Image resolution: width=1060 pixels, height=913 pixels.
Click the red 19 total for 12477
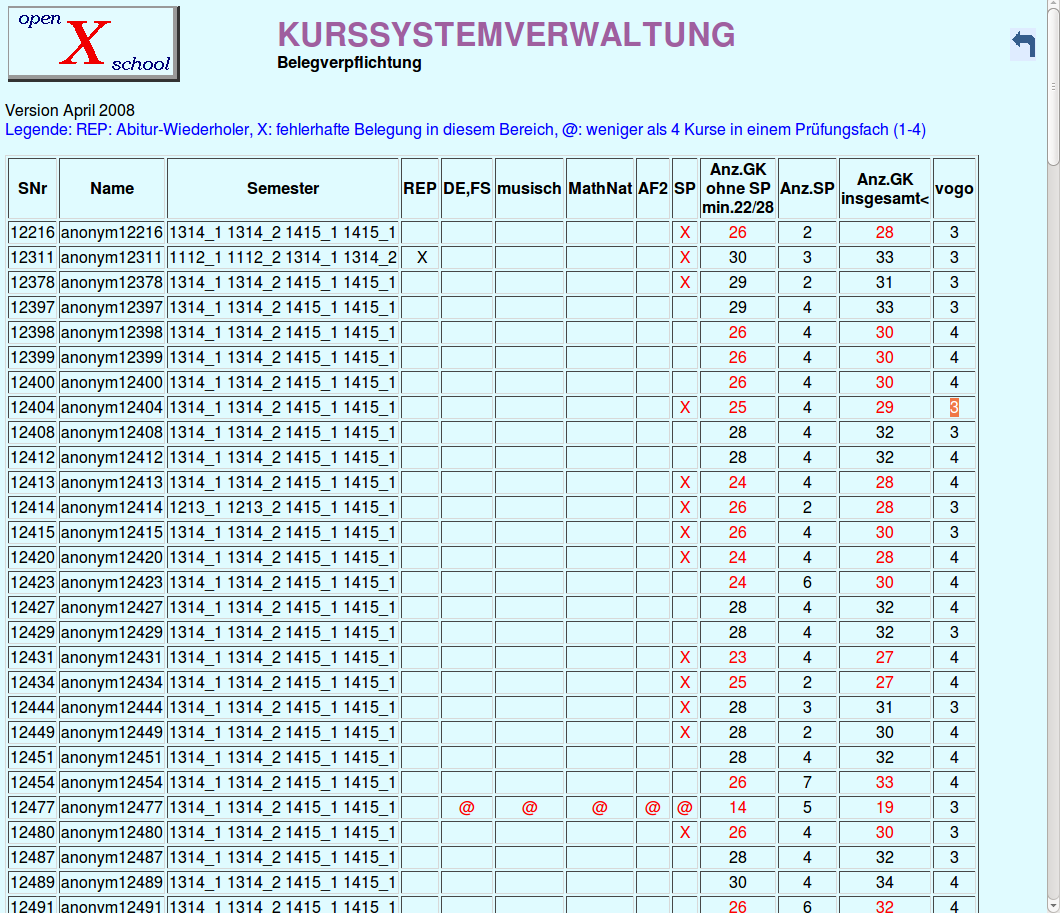tap(885, 808)
